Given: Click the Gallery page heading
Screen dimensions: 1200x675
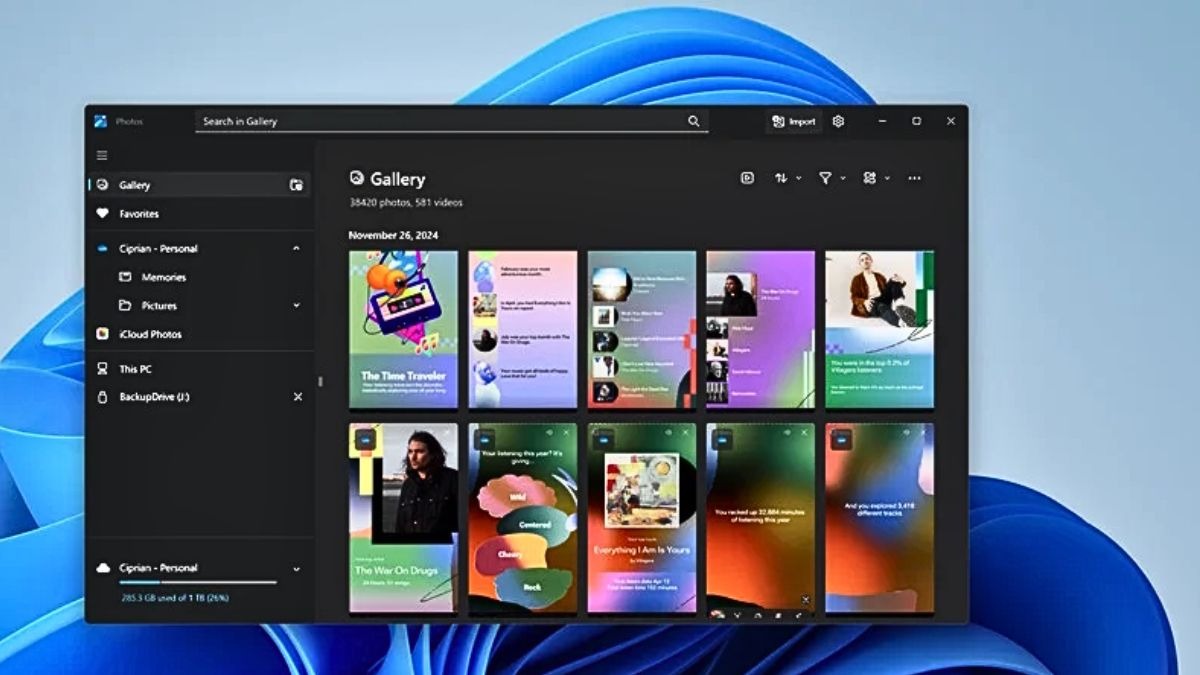Looking at the screenshot, I should 398,179.
